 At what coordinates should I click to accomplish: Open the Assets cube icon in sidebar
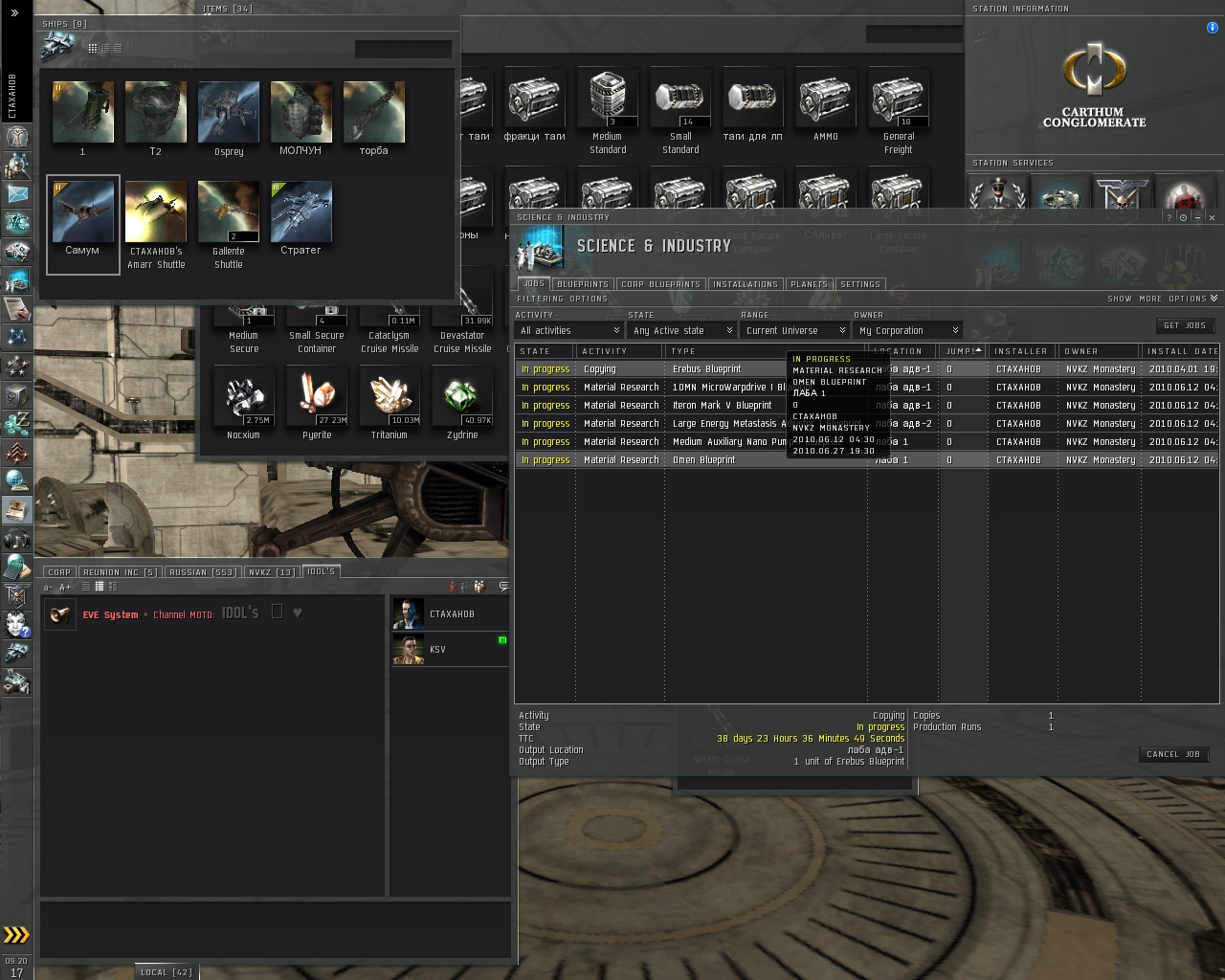point(16,395)
